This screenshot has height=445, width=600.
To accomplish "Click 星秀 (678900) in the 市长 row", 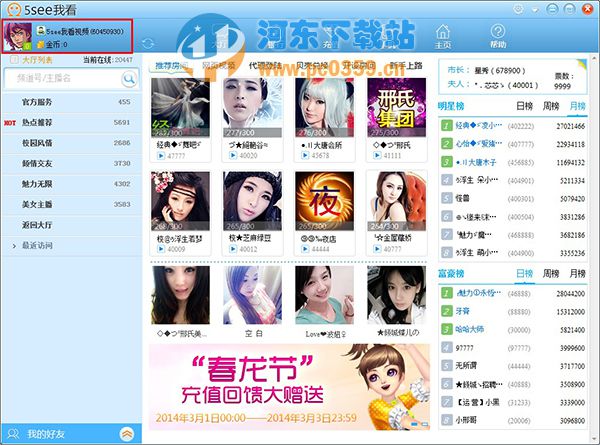I will coord(500,71).
